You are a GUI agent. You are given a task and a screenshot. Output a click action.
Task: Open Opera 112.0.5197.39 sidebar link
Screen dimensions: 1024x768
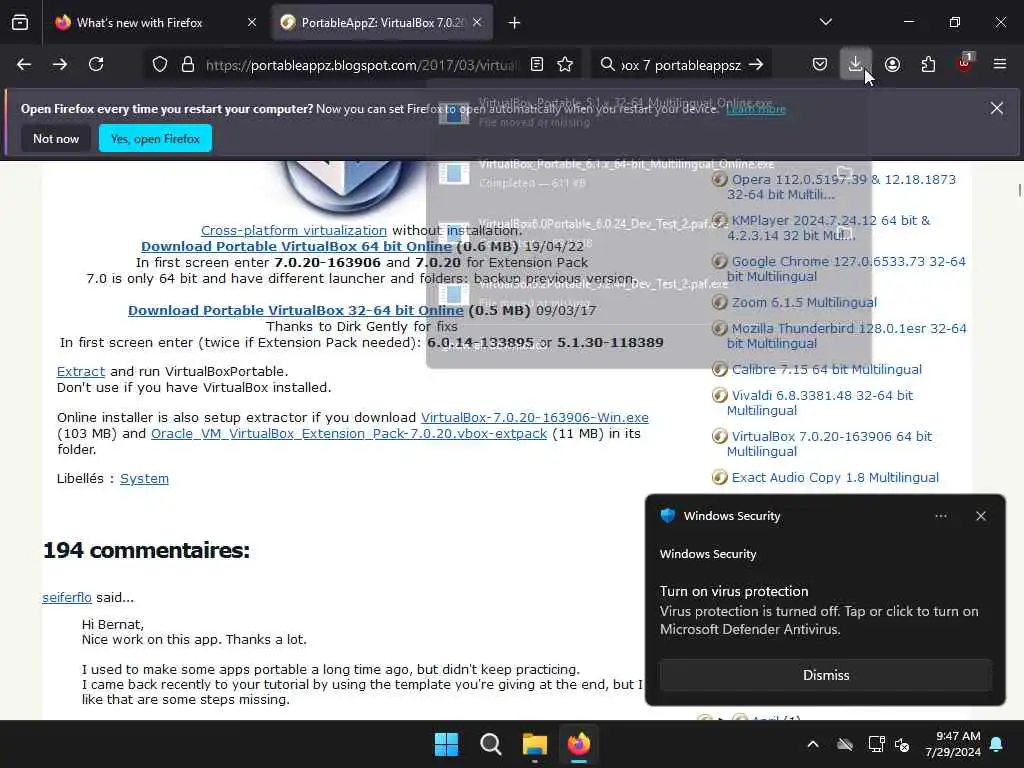tap(841, 187)
